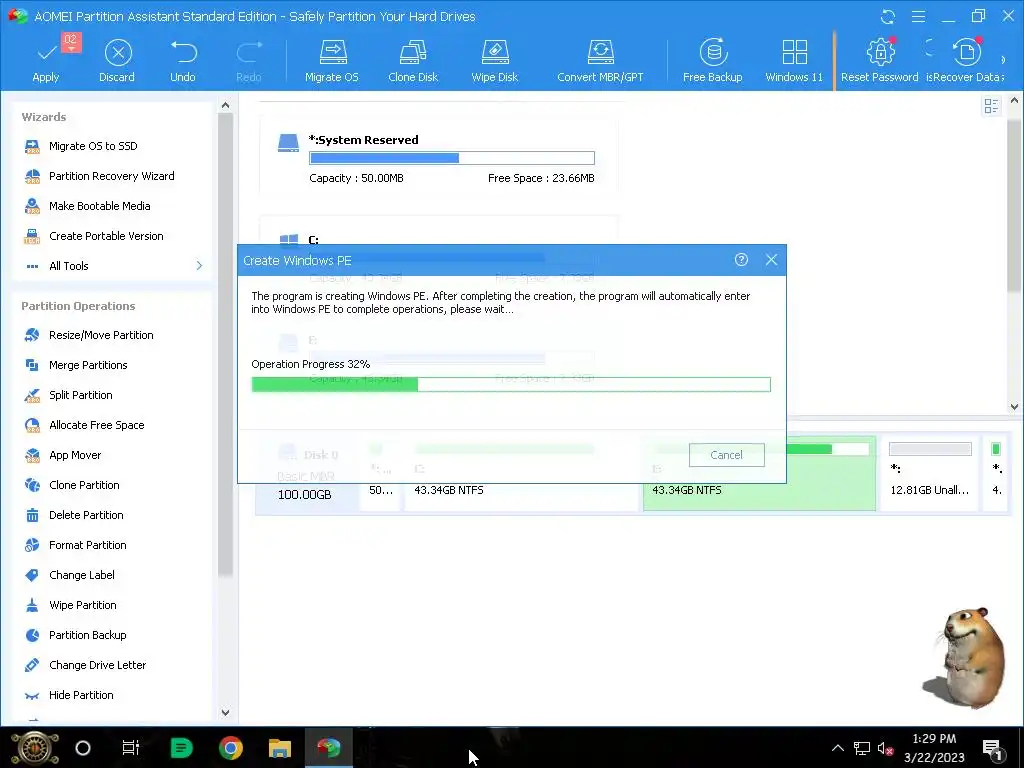Open All Tools entry
The height and width of the screenshot is (768, 1024).
pos(68,266)
